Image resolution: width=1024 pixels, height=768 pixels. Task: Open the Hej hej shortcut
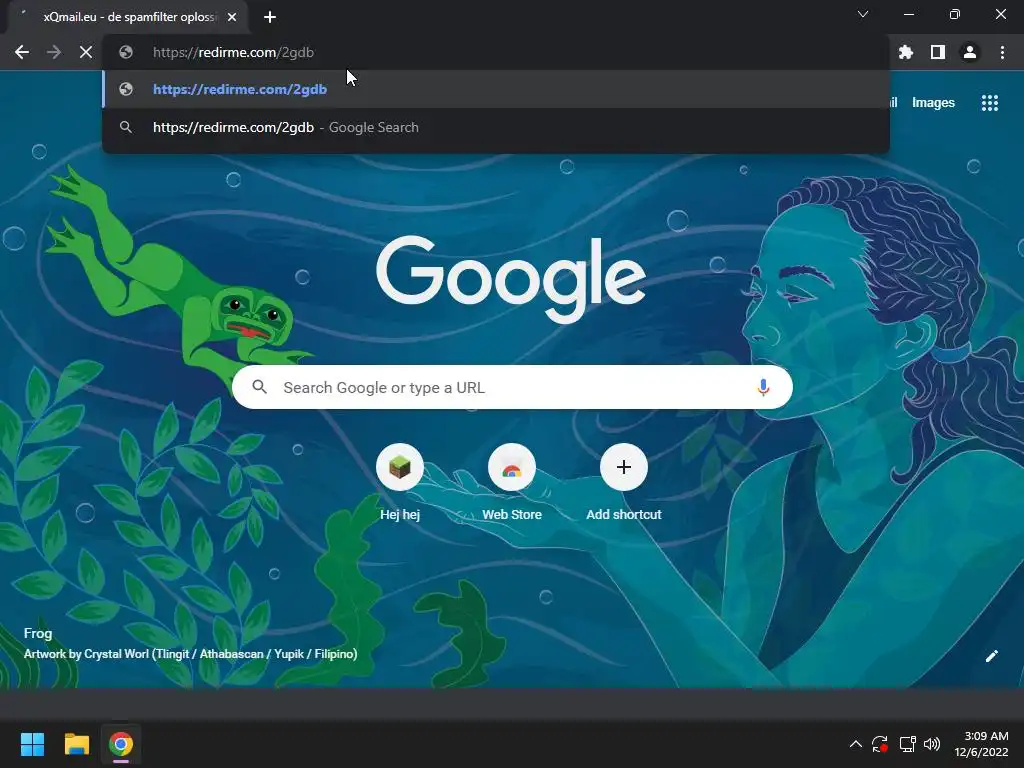[400, 483]
